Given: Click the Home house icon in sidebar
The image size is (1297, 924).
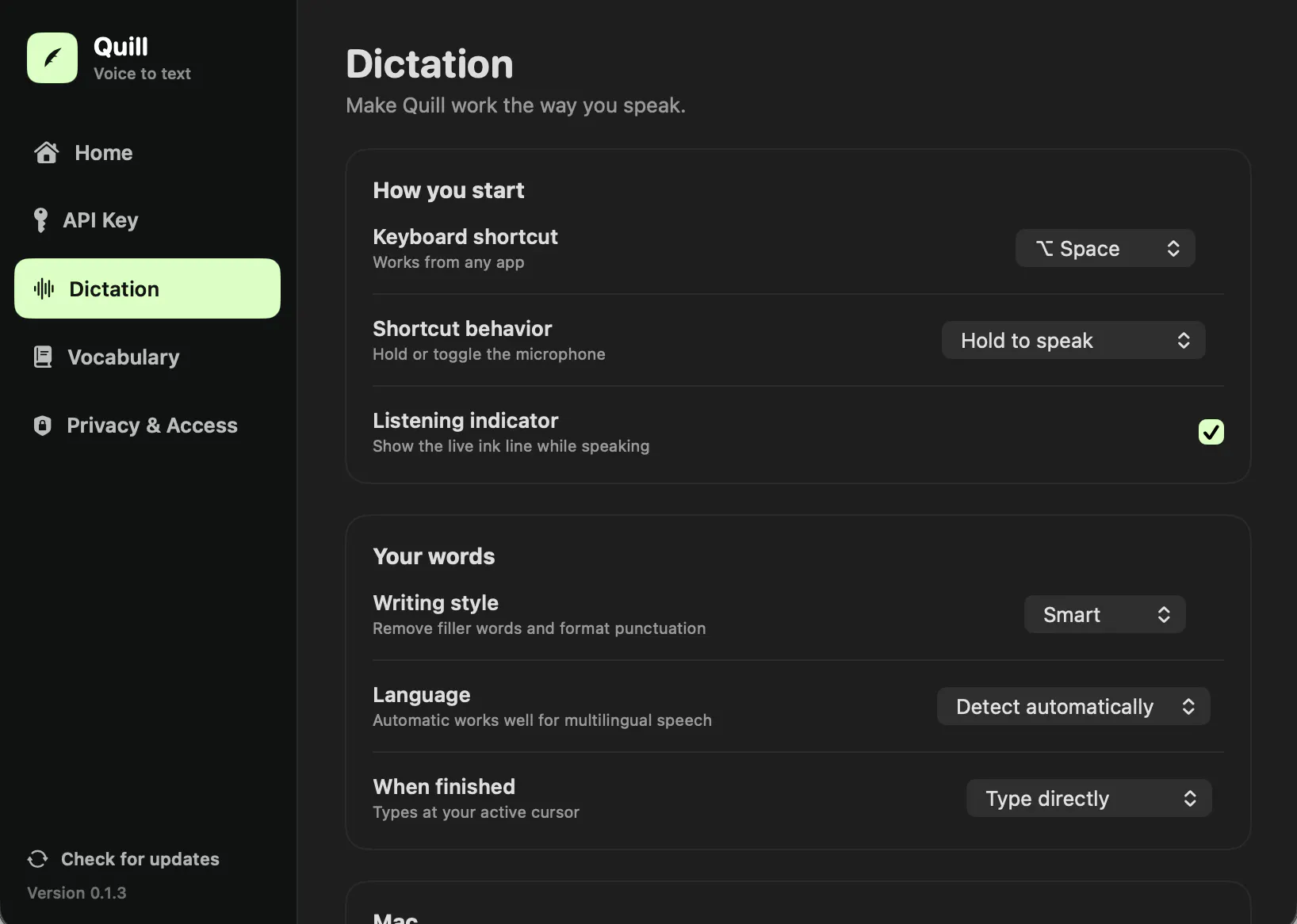Looking at the screenshot, I should point(46,152).
